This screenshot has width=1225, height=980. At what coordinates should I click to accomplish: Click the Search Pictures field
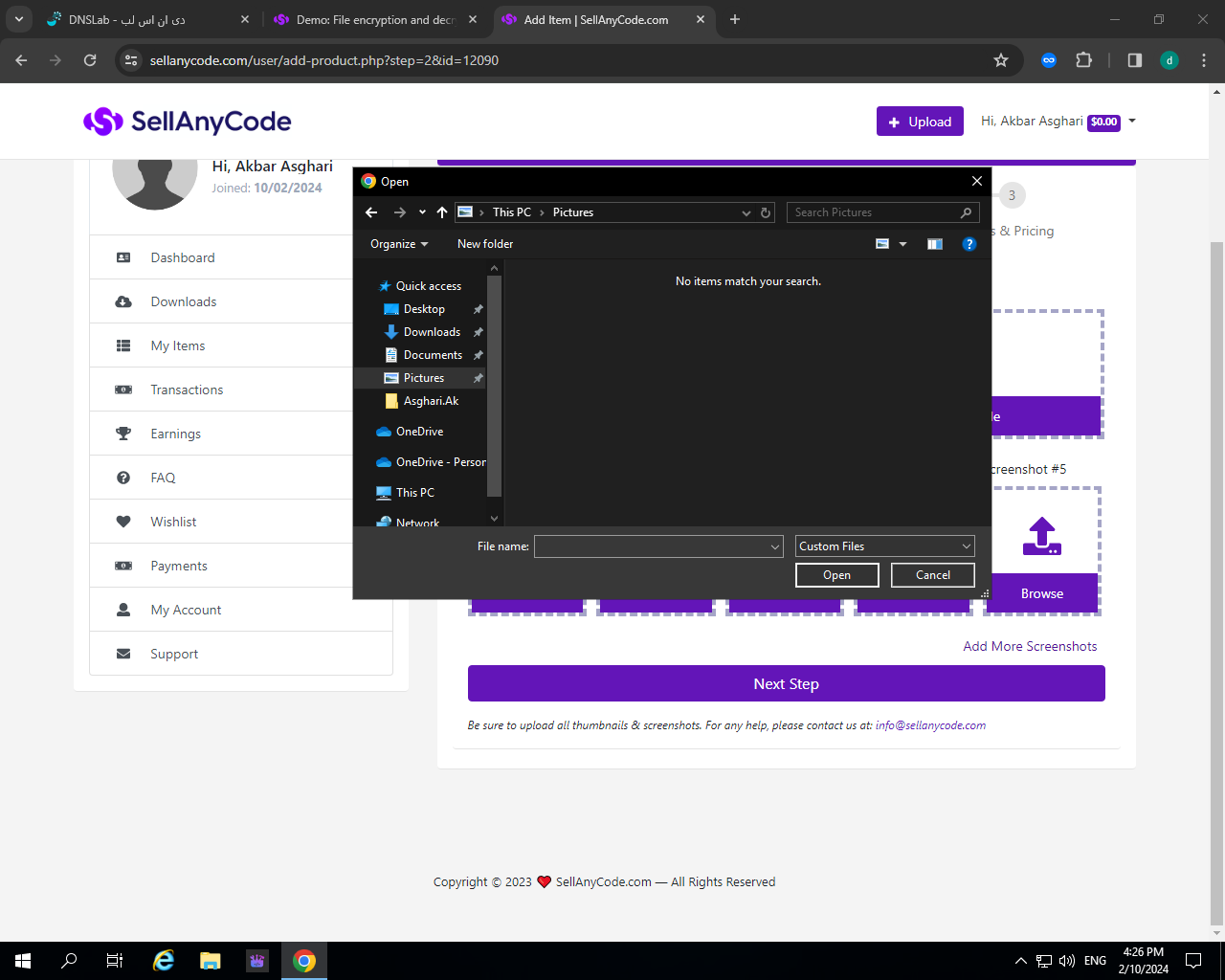(x=874, y=212)
